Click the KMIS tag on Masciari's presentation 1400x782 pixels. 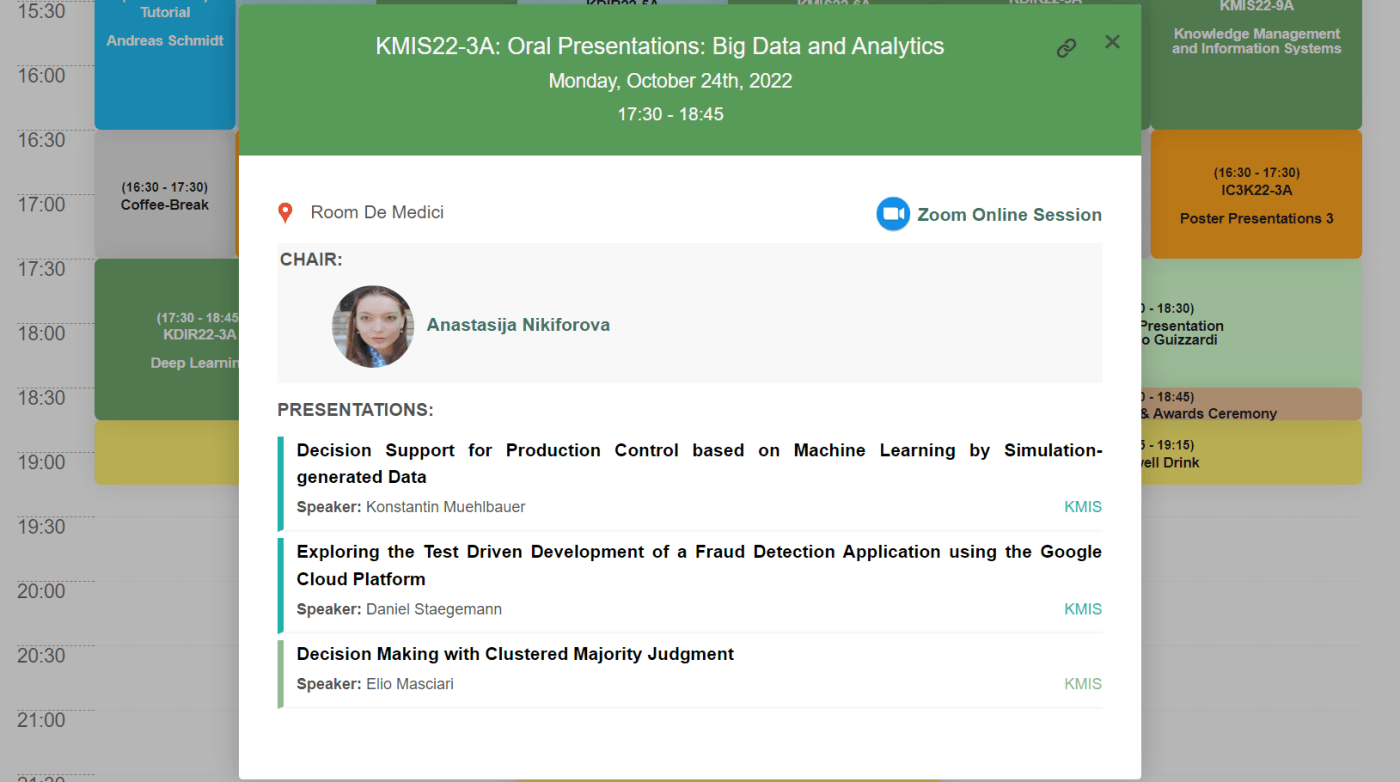[1082, 684]
